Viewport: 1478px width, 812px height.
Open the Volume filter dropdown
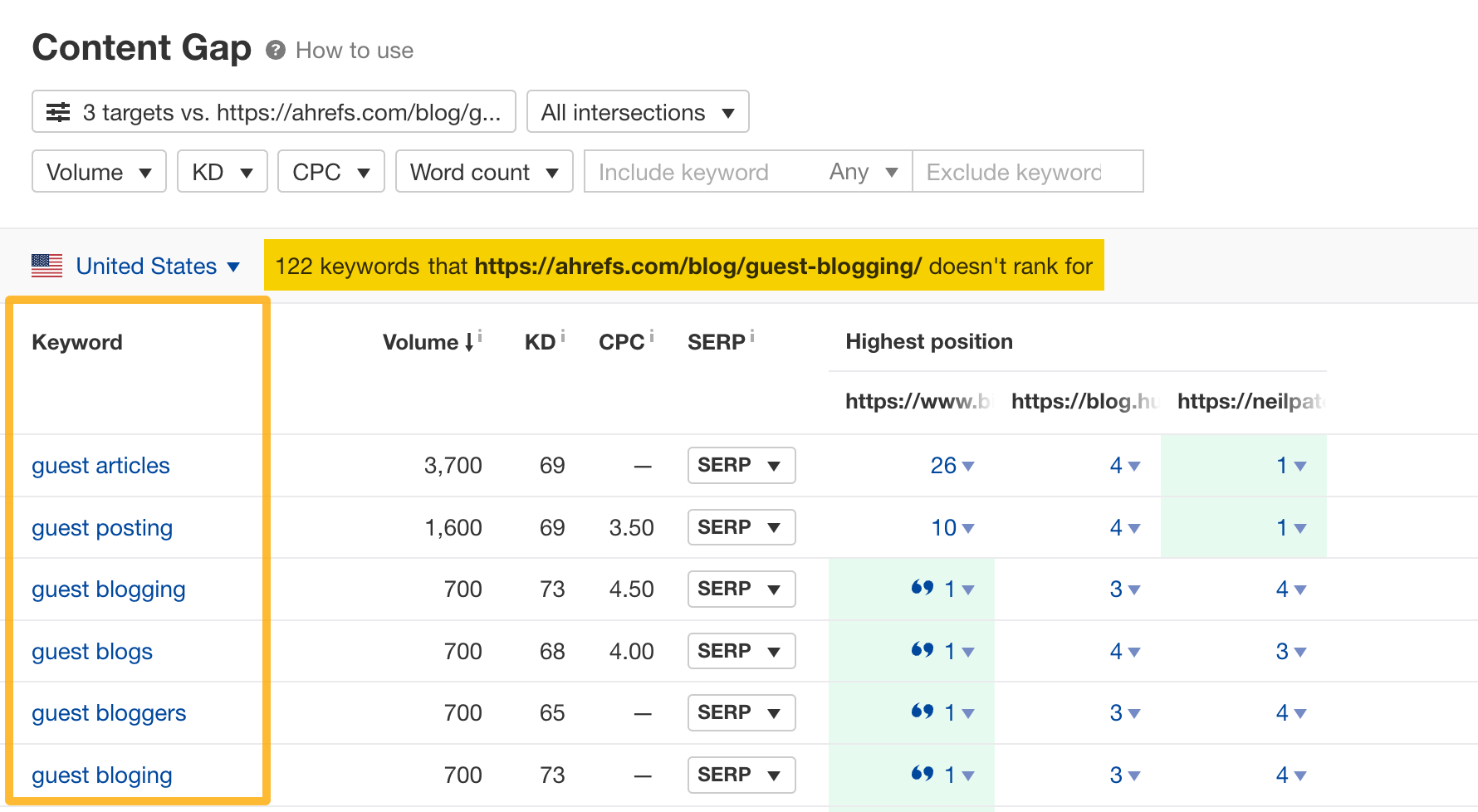99,171
